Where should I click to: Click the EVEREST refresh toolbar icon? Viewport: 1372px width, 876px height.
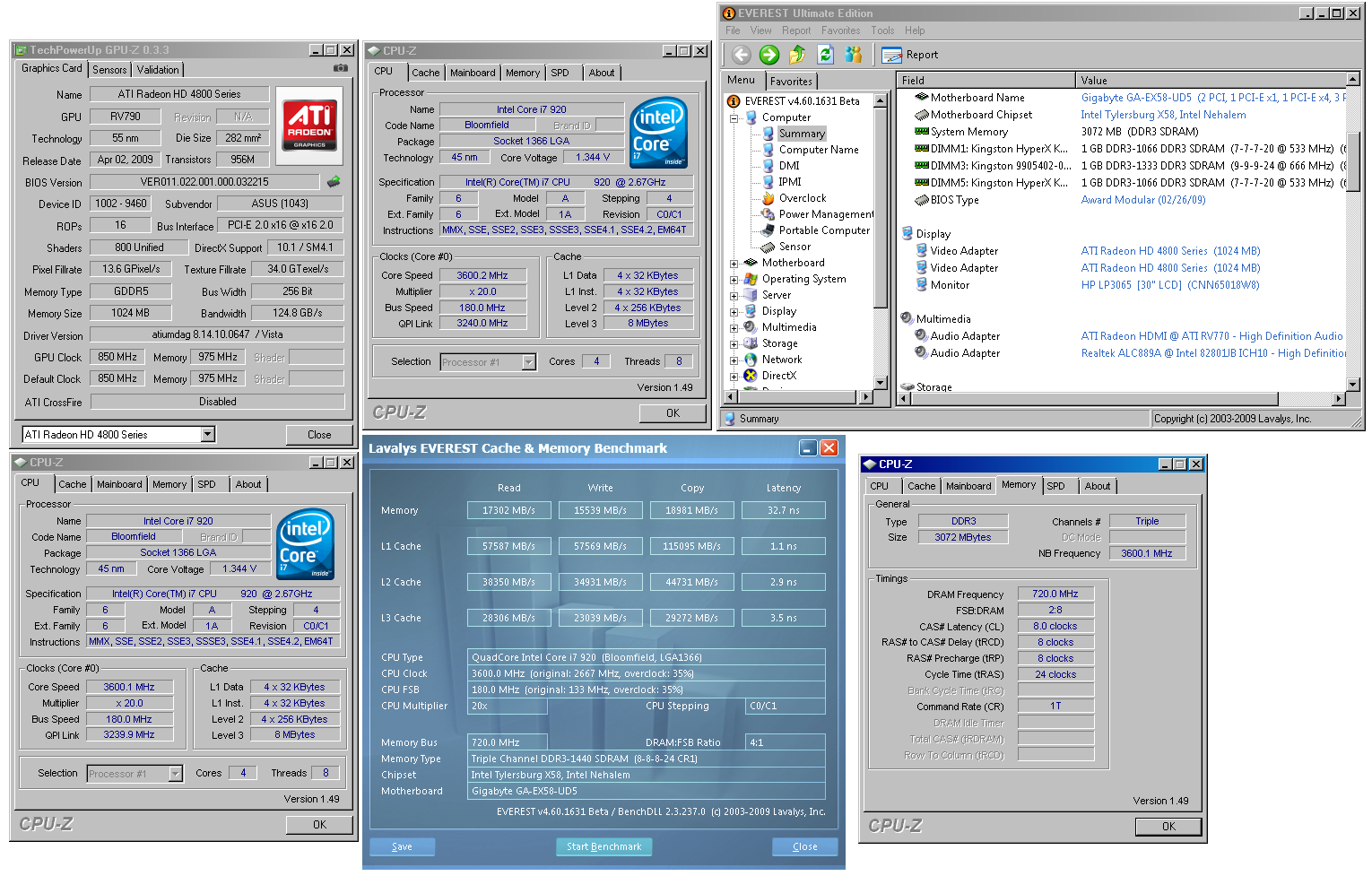coord(825,55)
